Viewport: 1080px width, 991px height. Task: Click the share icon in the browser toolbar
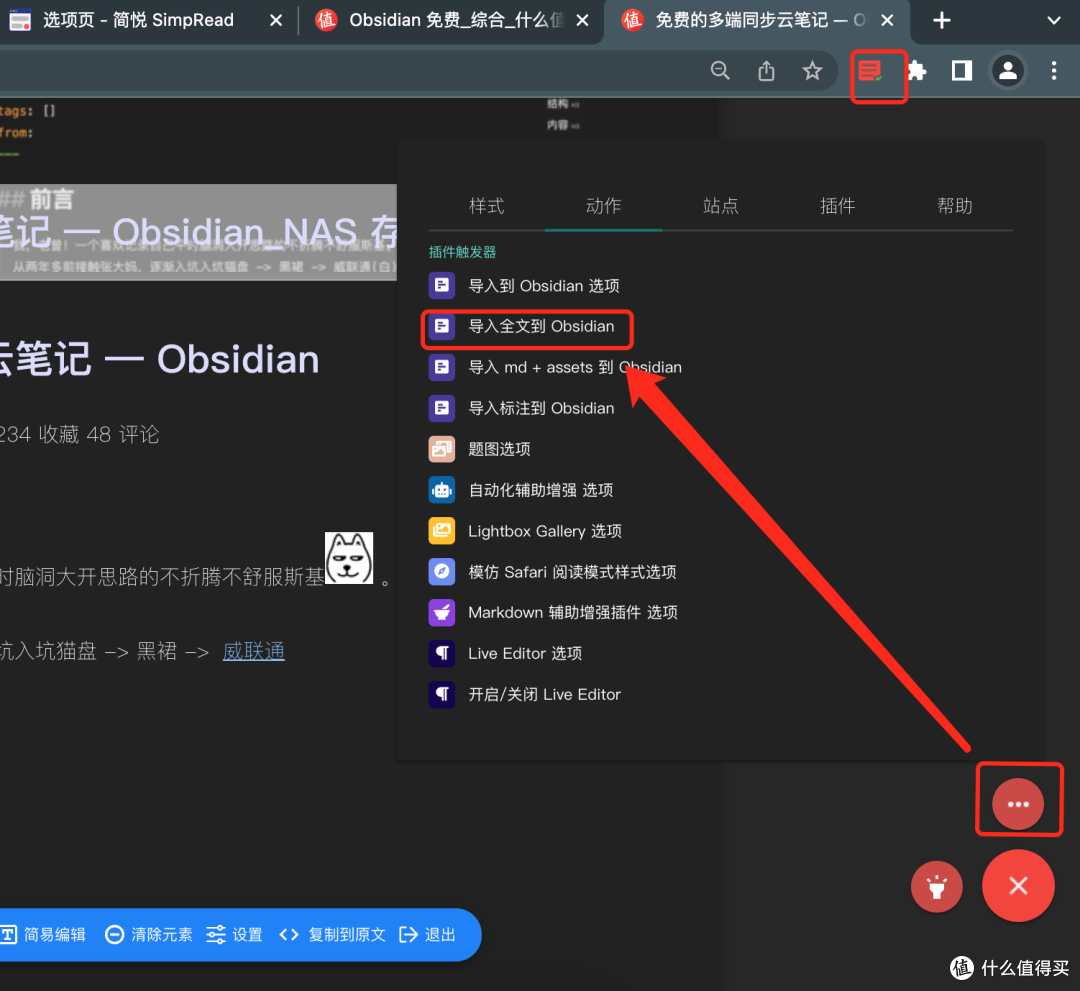(x=766, y=71)
